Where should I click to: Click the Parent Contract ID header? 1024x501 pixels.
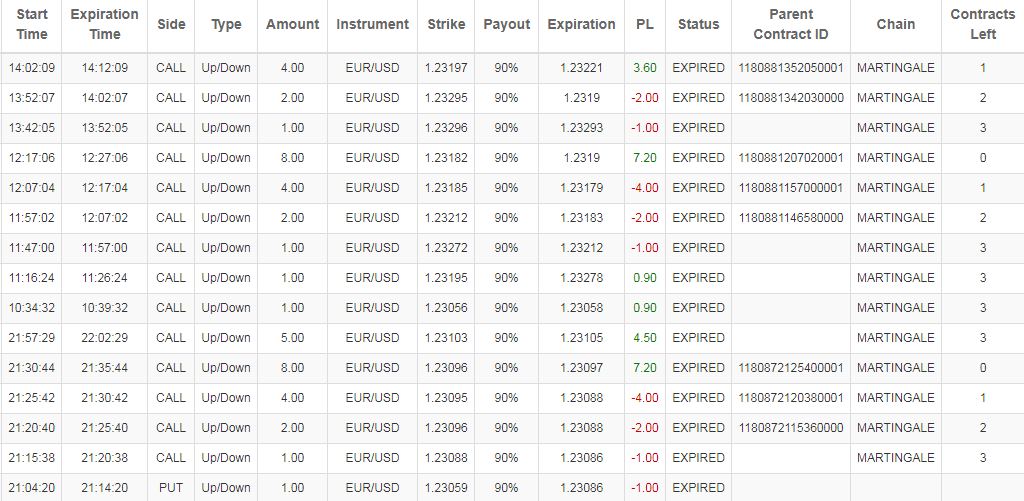(790, 24)
